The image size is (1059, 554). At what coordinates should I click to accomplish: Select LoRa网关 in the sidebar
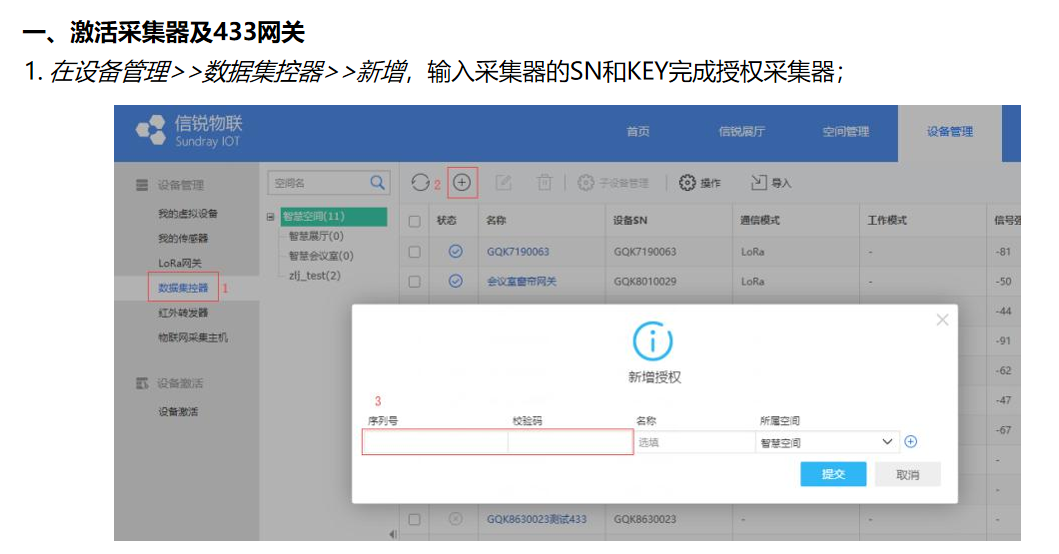click(180, 263)
